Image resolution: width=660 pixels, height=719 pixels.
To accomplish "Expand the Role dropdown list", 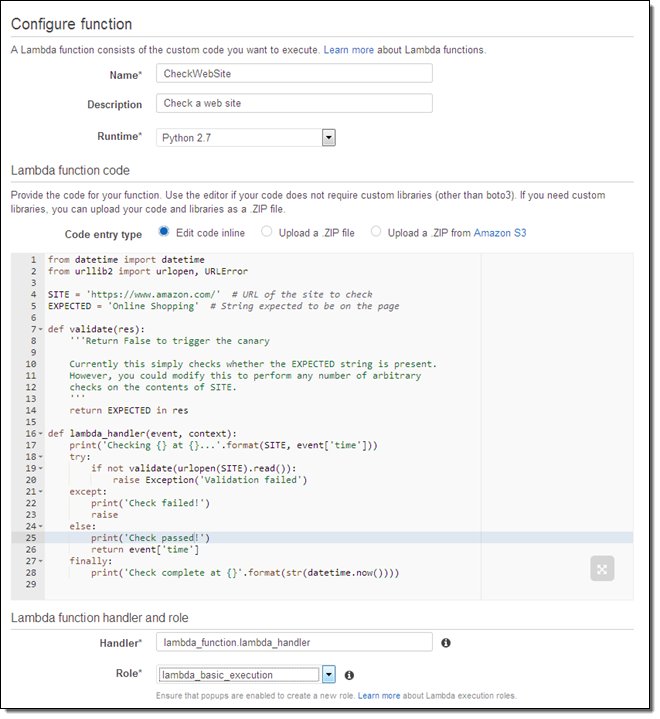I will pyautogui.click(x=329, y=675).
